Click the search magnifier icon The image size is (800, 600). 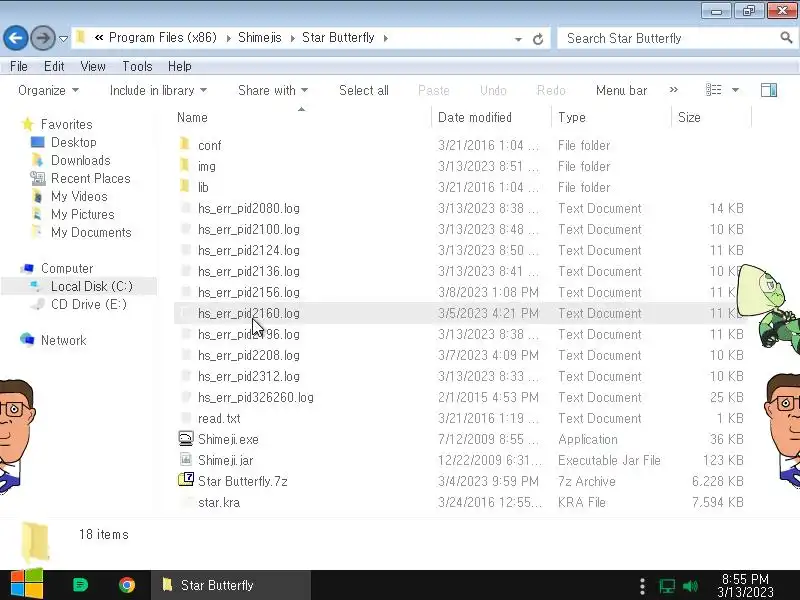[786, 37]
